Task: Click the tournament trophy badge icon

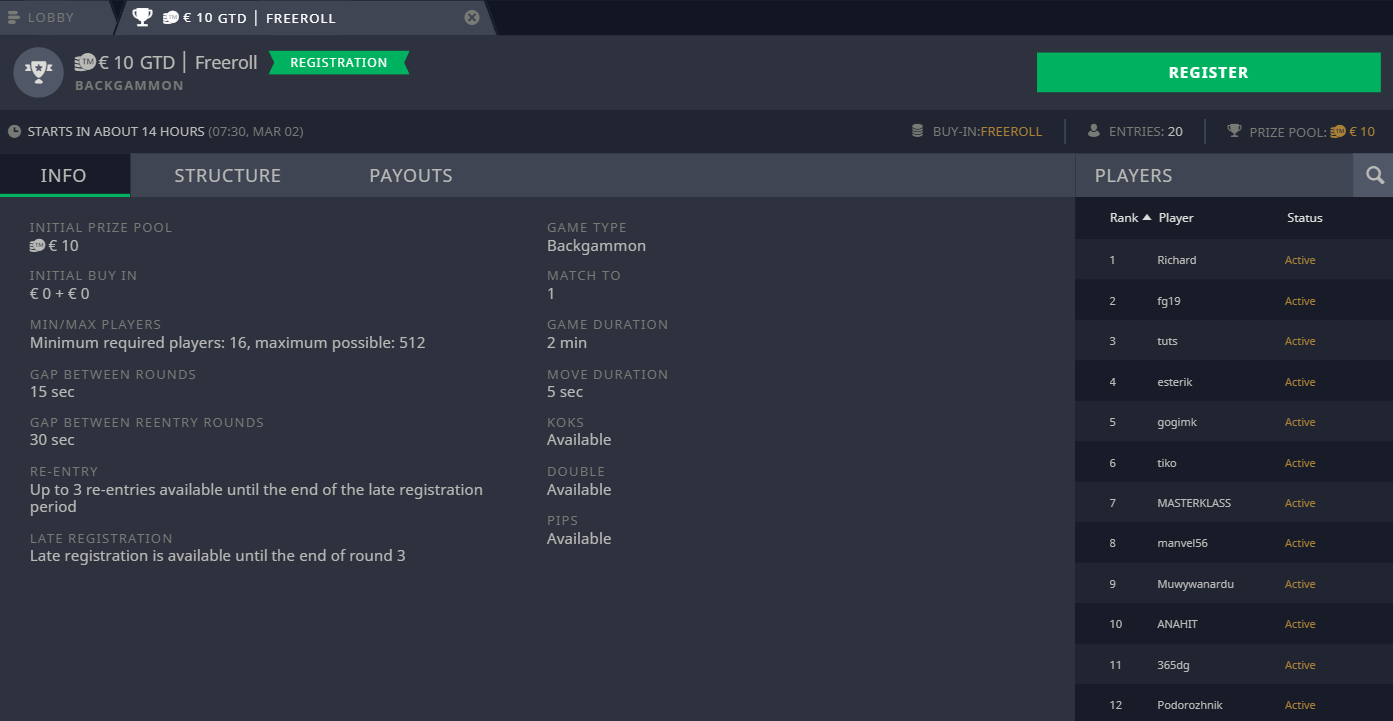Action: coord(38,72)
